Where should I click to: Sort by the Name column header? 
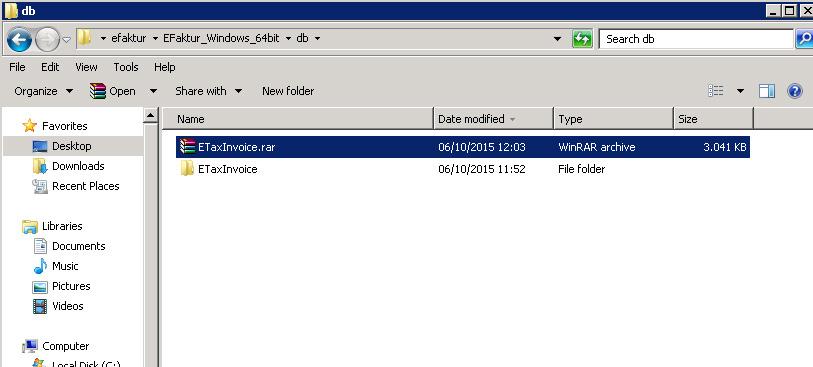298,119
